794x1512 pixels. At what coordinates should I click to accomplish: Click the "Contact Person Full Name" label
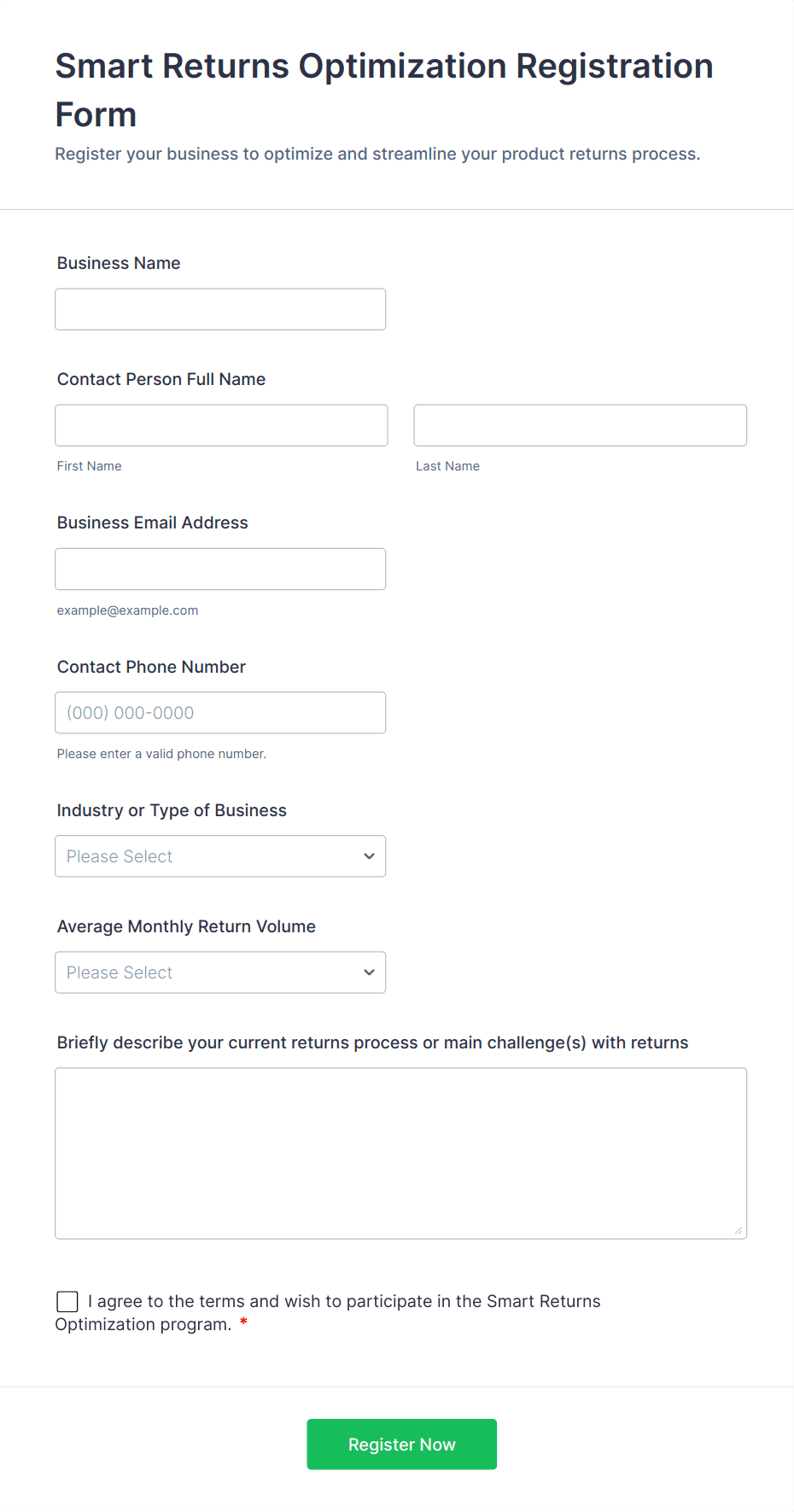point(161,379)
